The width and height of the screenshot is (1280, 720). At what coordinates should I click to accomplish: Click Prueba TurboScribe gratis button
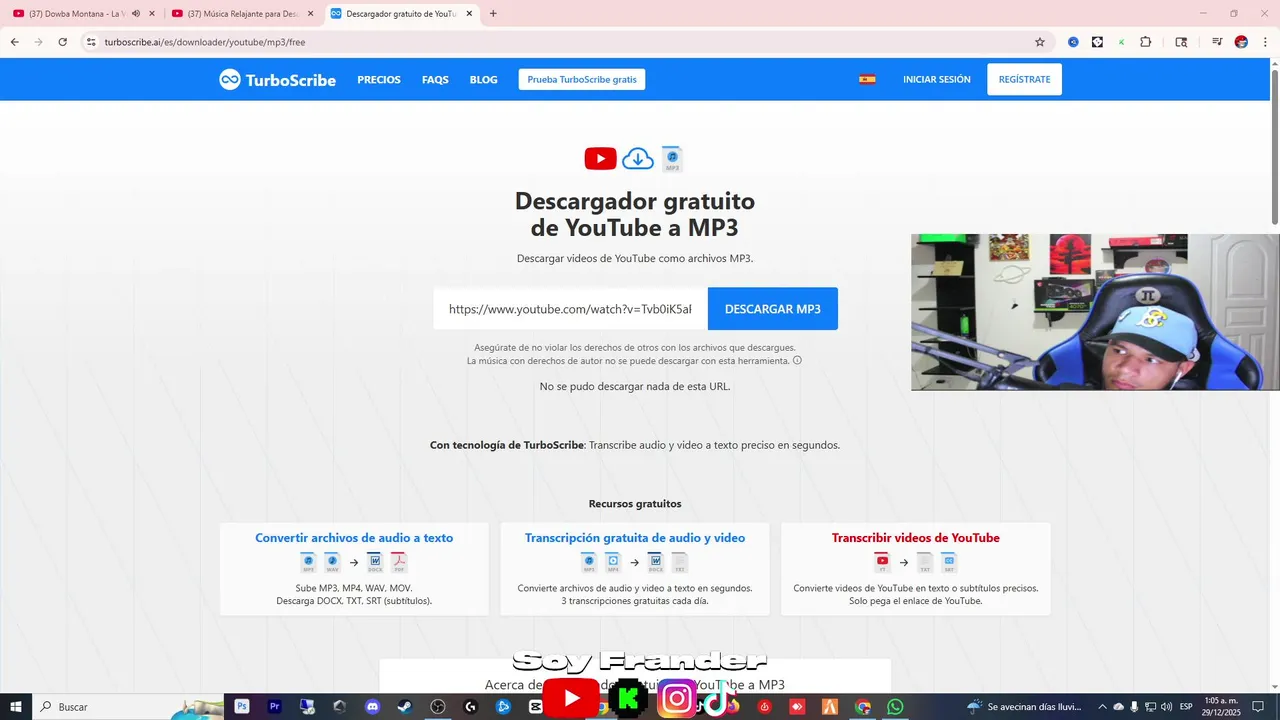(582, 80)
